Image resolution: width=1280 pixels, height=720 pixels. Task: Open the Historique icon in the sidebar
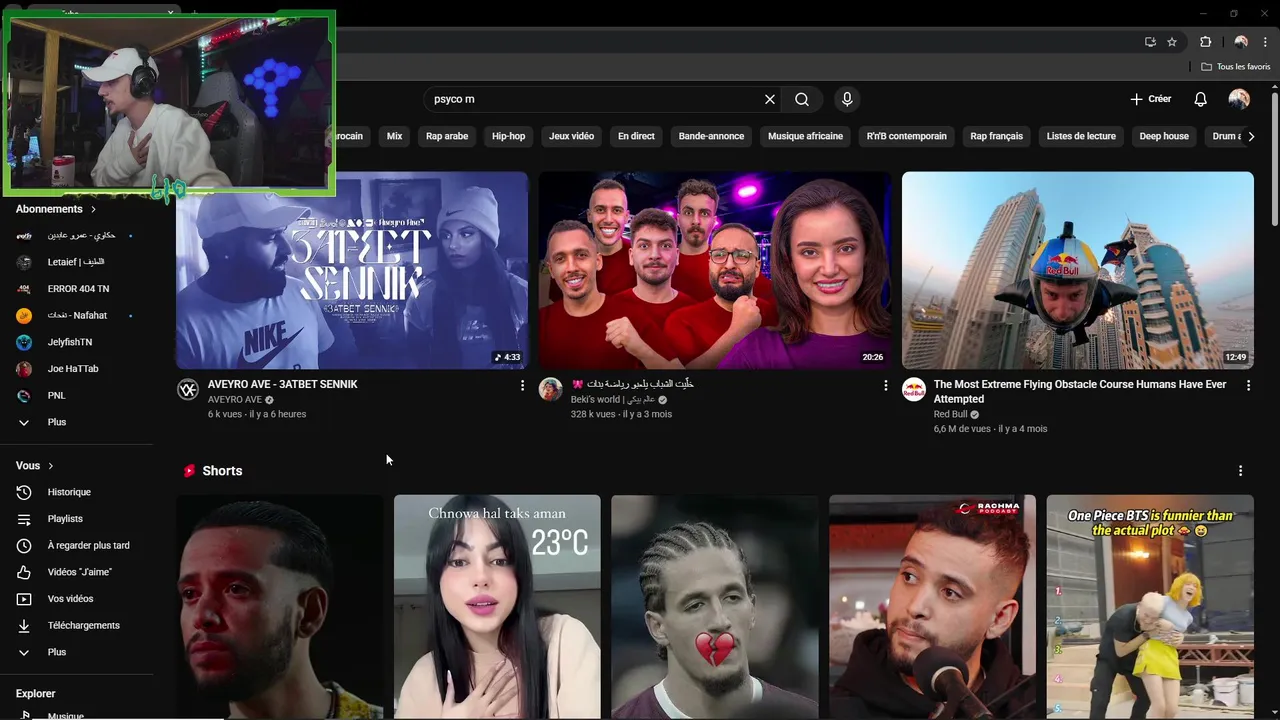pyautogui.click(x=25, y=492)
